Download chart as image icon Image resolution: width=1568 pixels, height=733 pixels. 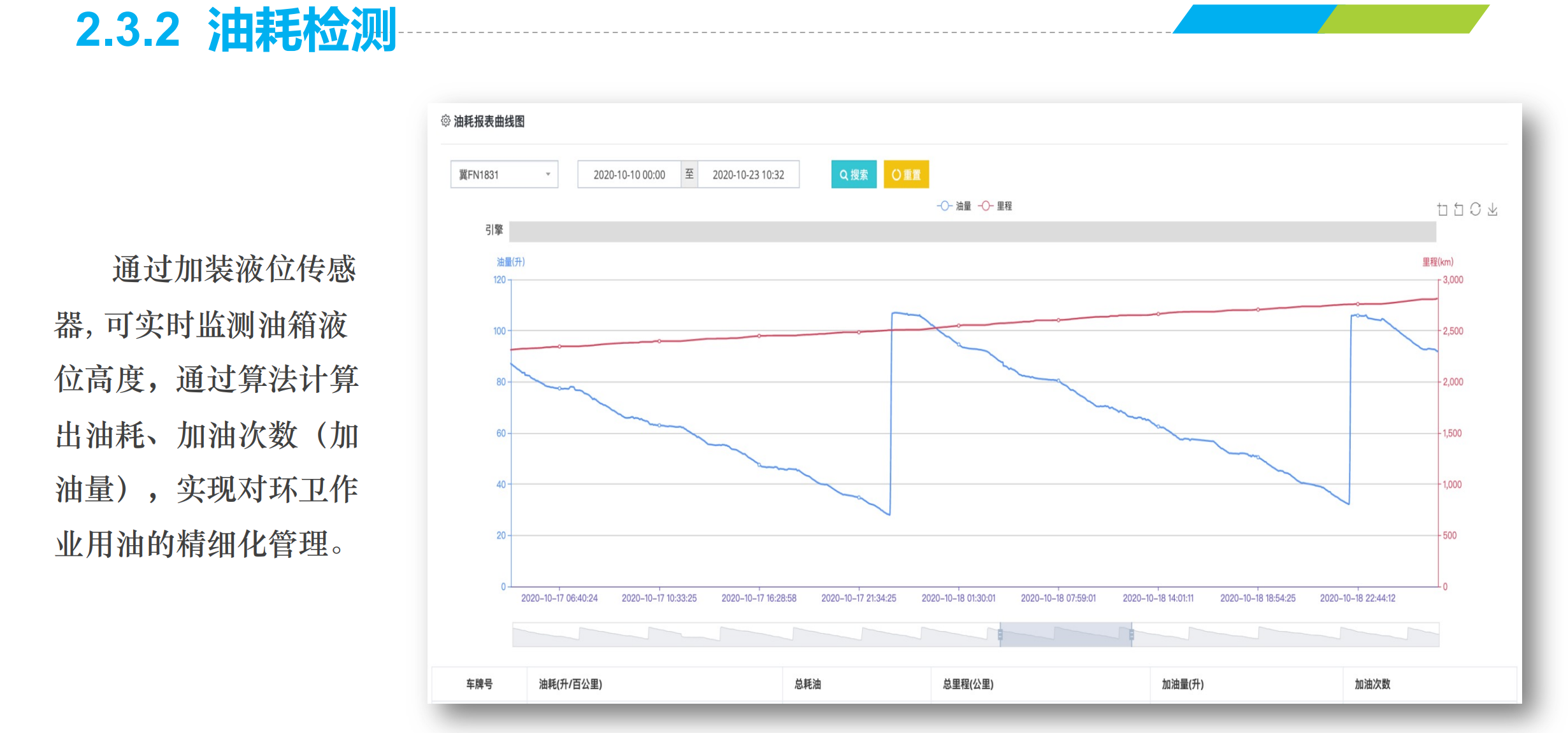click(1492, 210)
